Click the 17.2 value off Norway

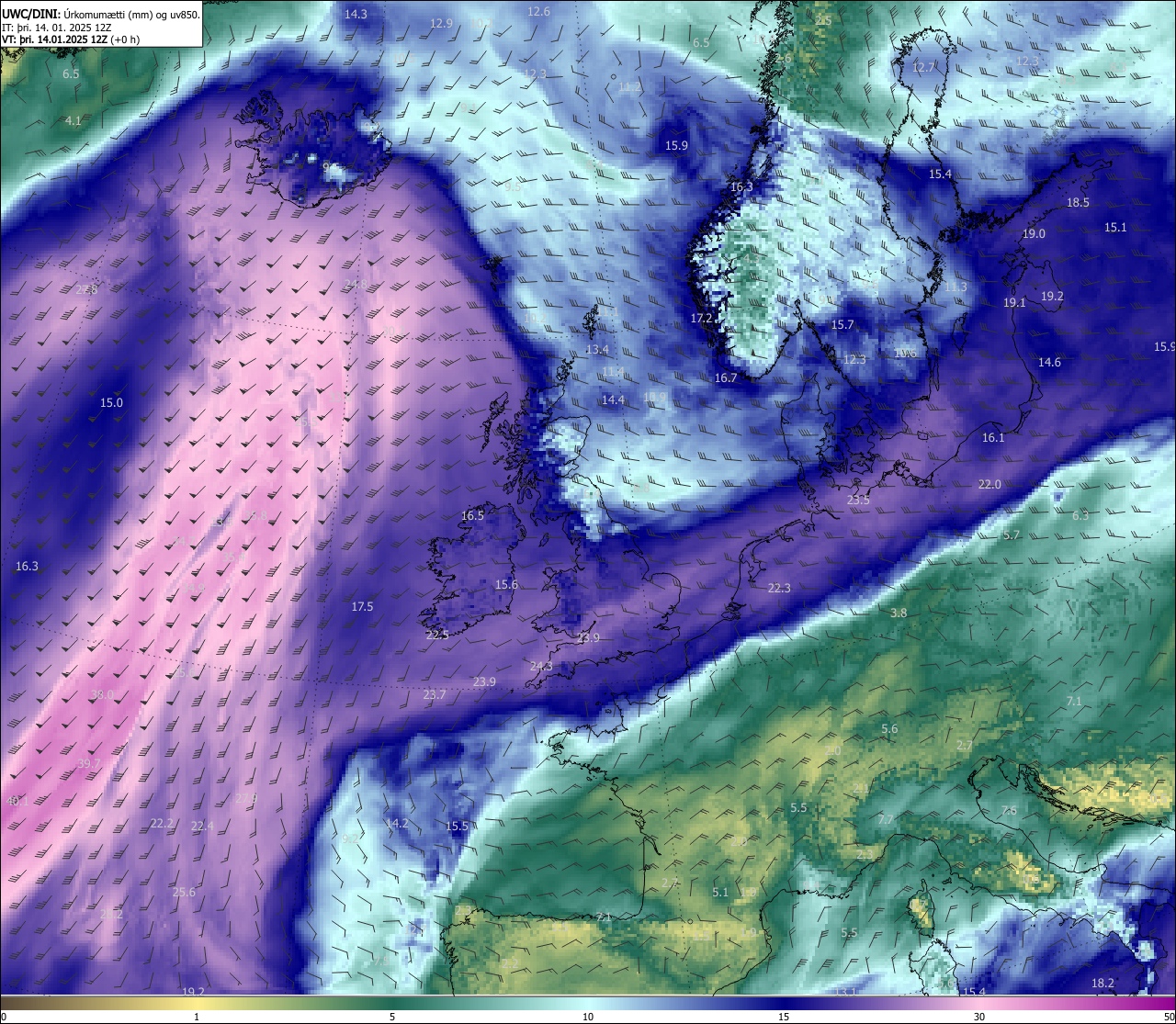pyautogui.click(x=701, y=318)
